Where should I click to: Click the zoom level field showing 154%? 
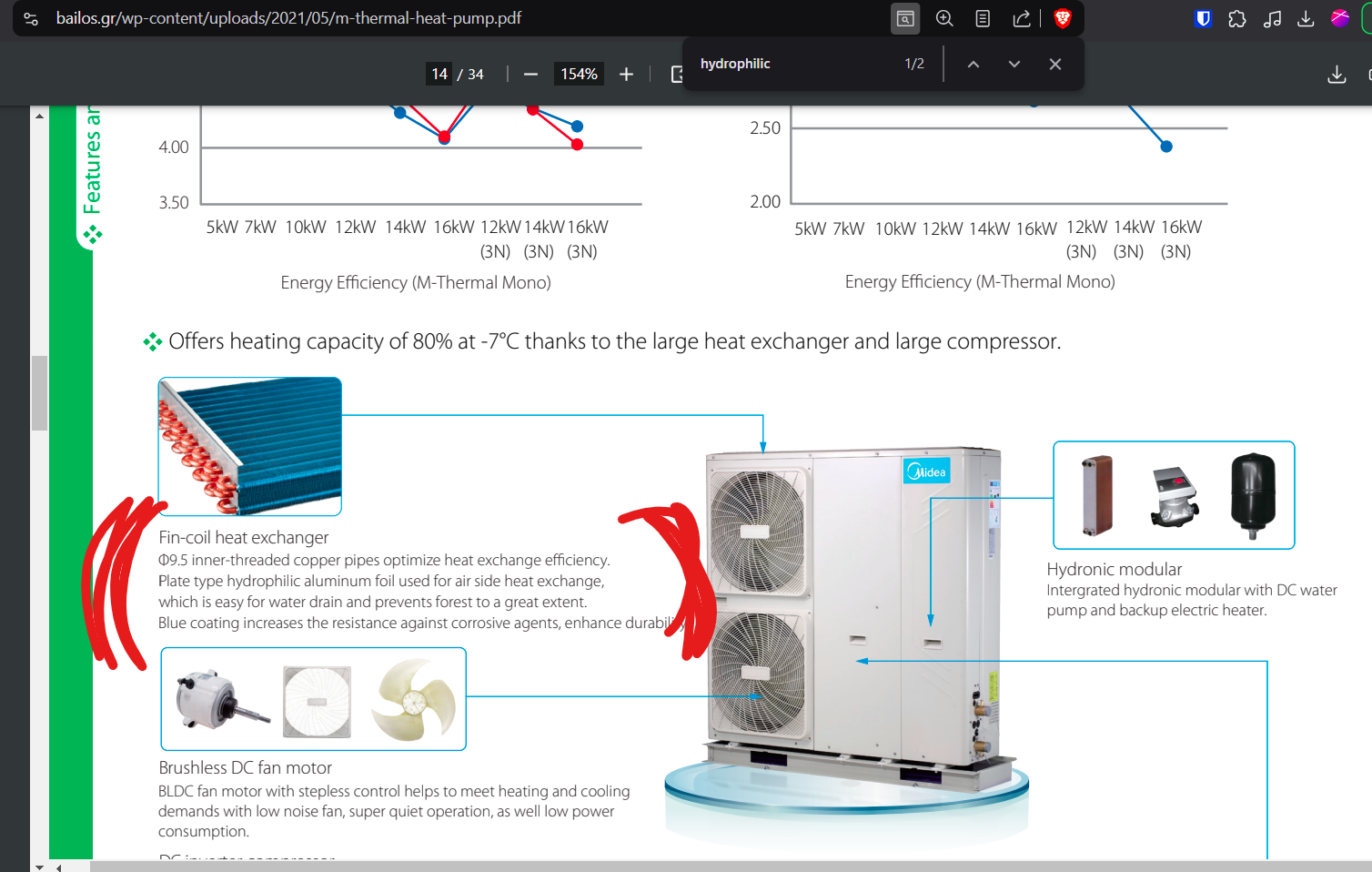(579, 74)
